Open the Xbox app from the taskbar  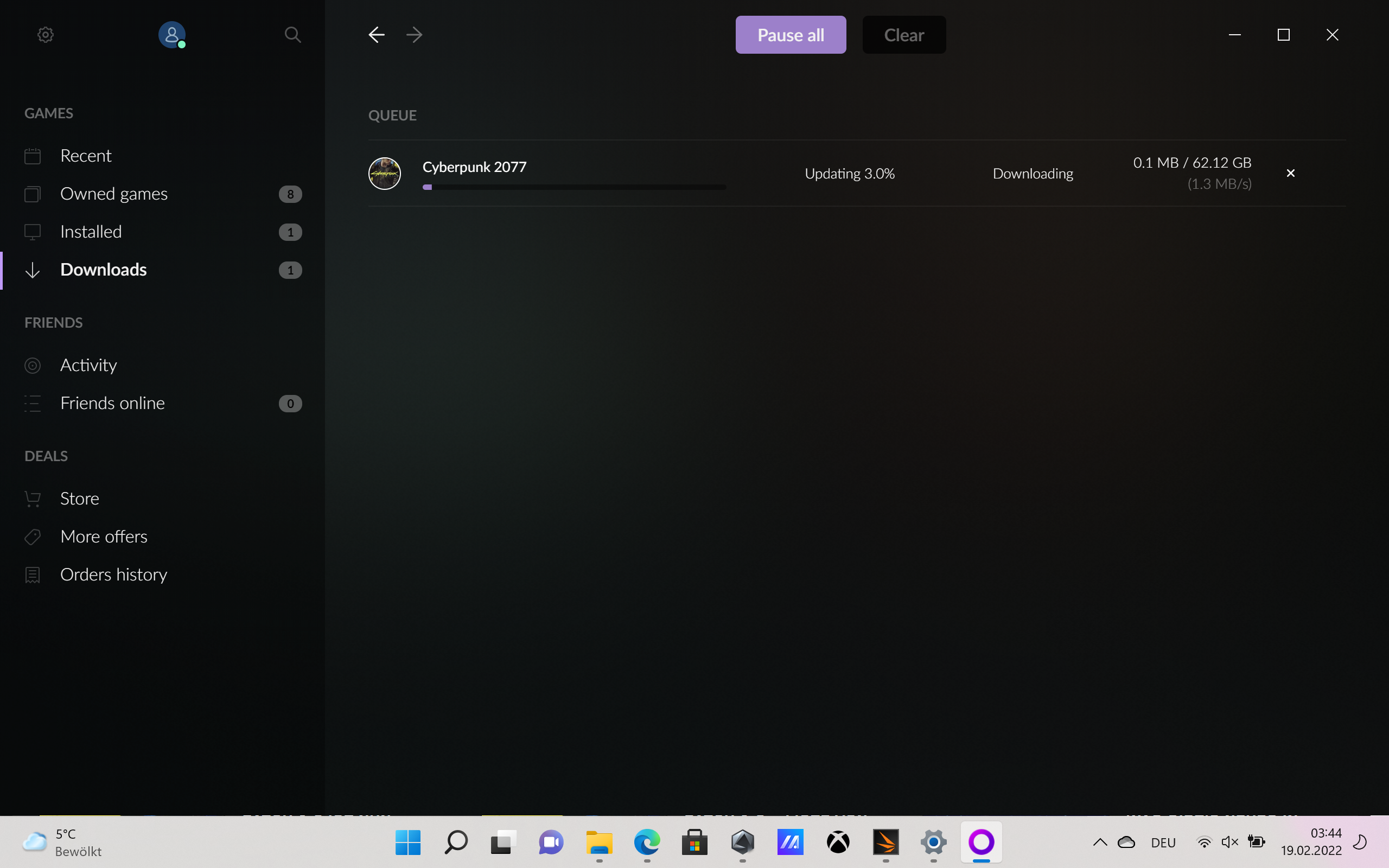click(x=838, y=842)
